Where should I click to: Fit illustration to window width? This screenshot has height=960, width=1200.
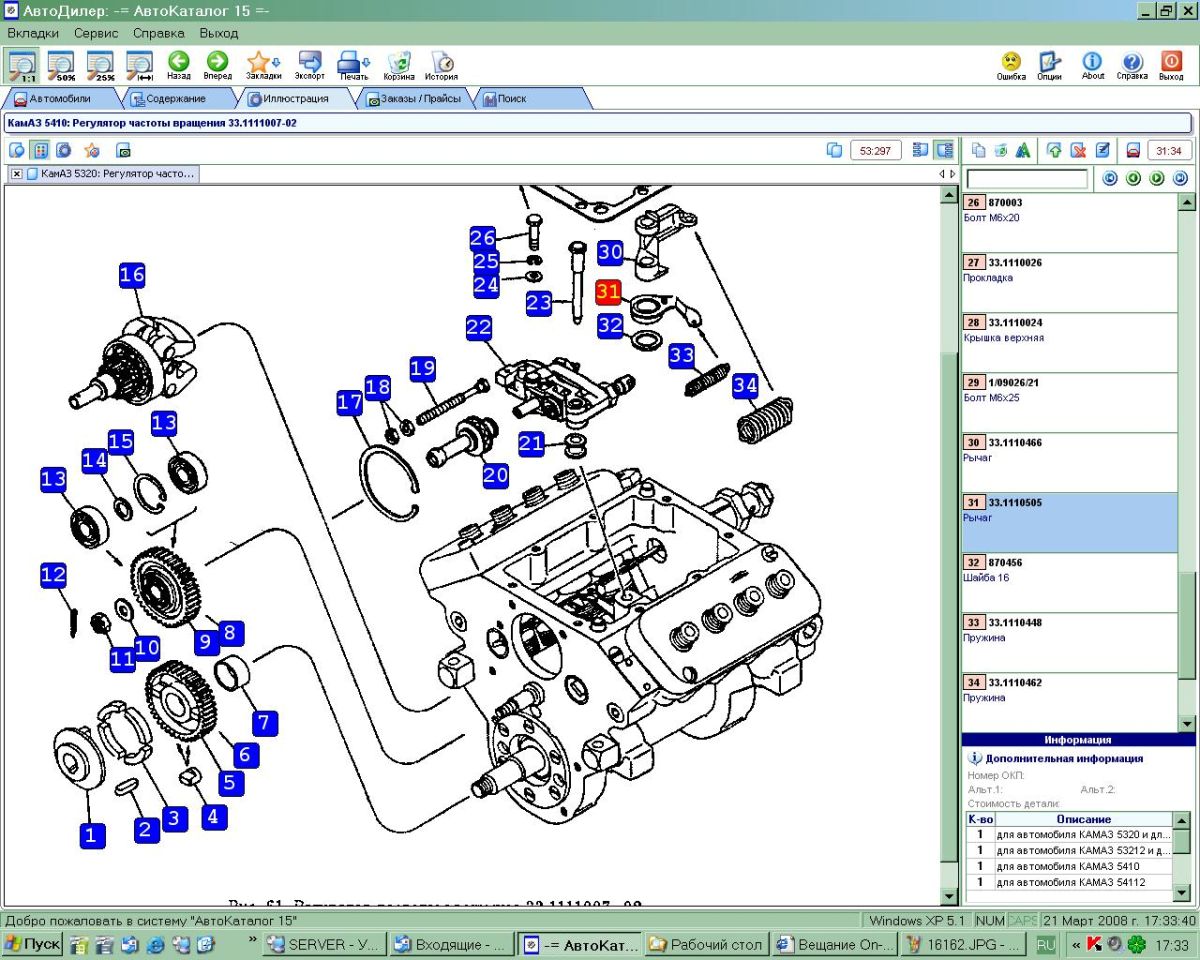coord(139,65)
